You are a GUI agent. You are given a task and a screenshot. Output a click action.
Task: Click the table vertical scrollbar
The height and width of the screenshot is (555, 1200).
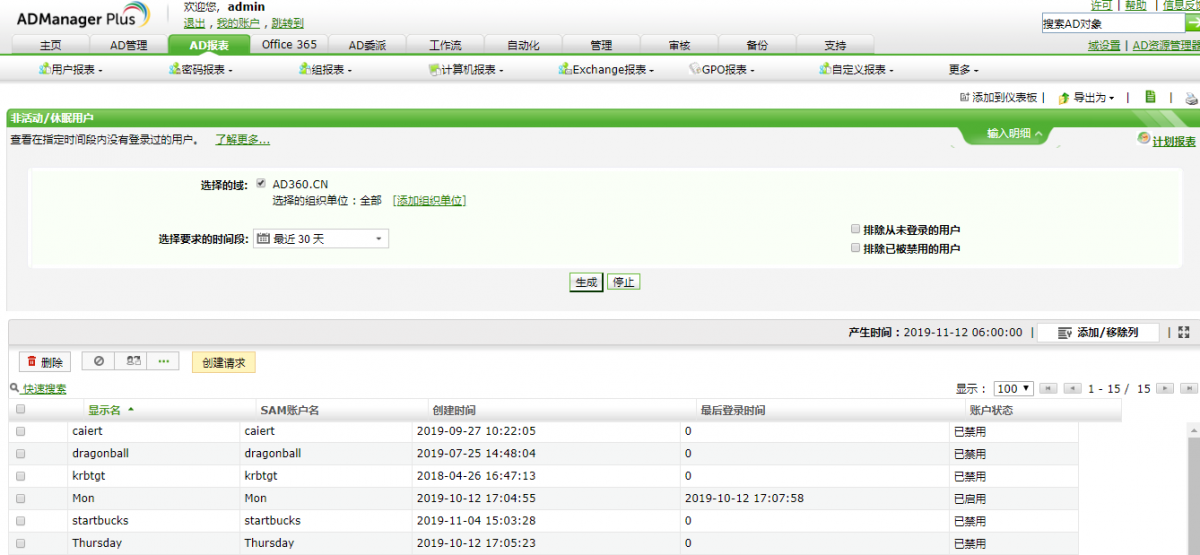tap(1192, 488)
